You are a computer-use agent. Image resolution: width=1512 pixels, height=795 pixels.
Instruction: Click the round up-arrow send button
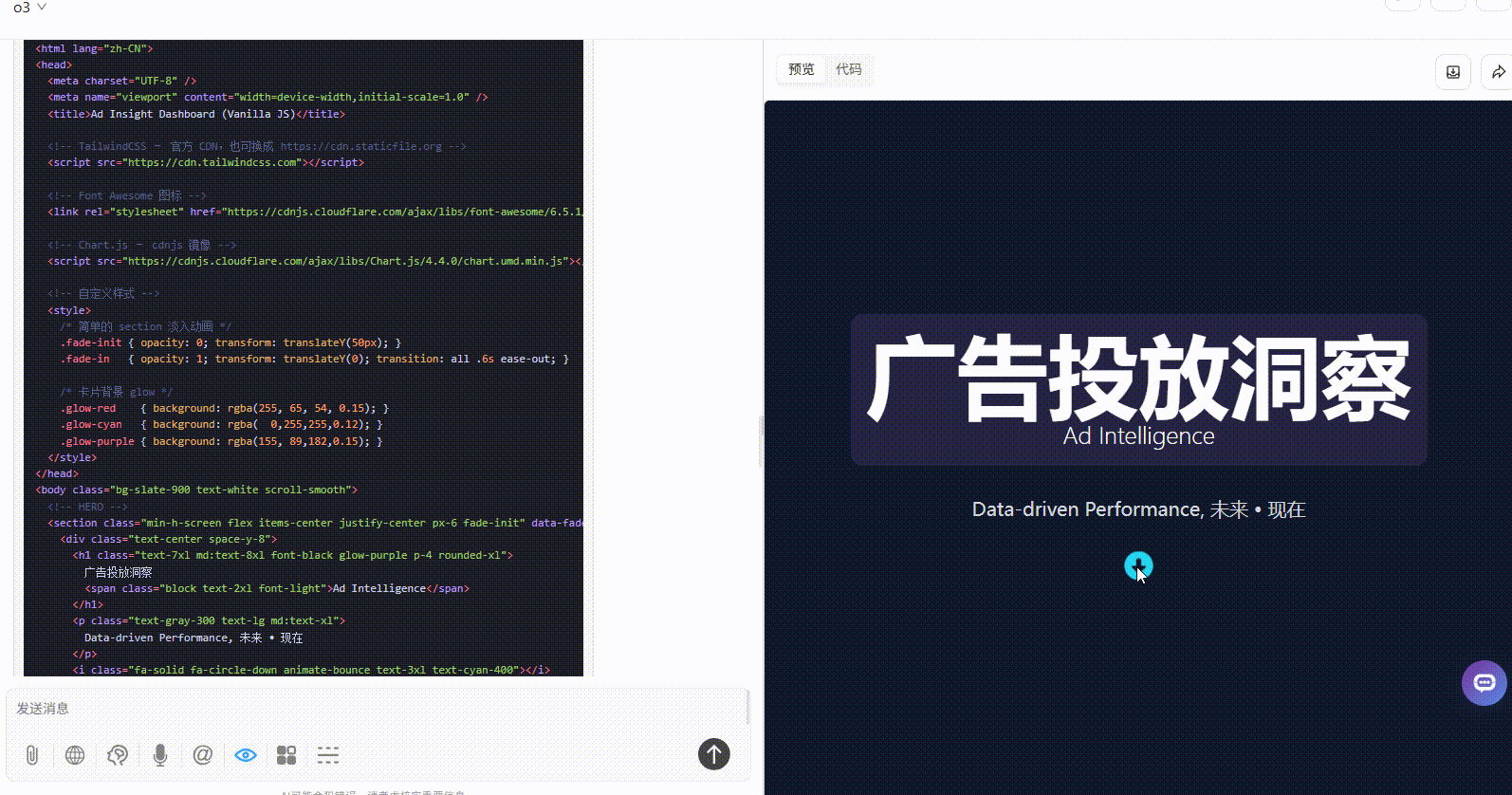714,754
